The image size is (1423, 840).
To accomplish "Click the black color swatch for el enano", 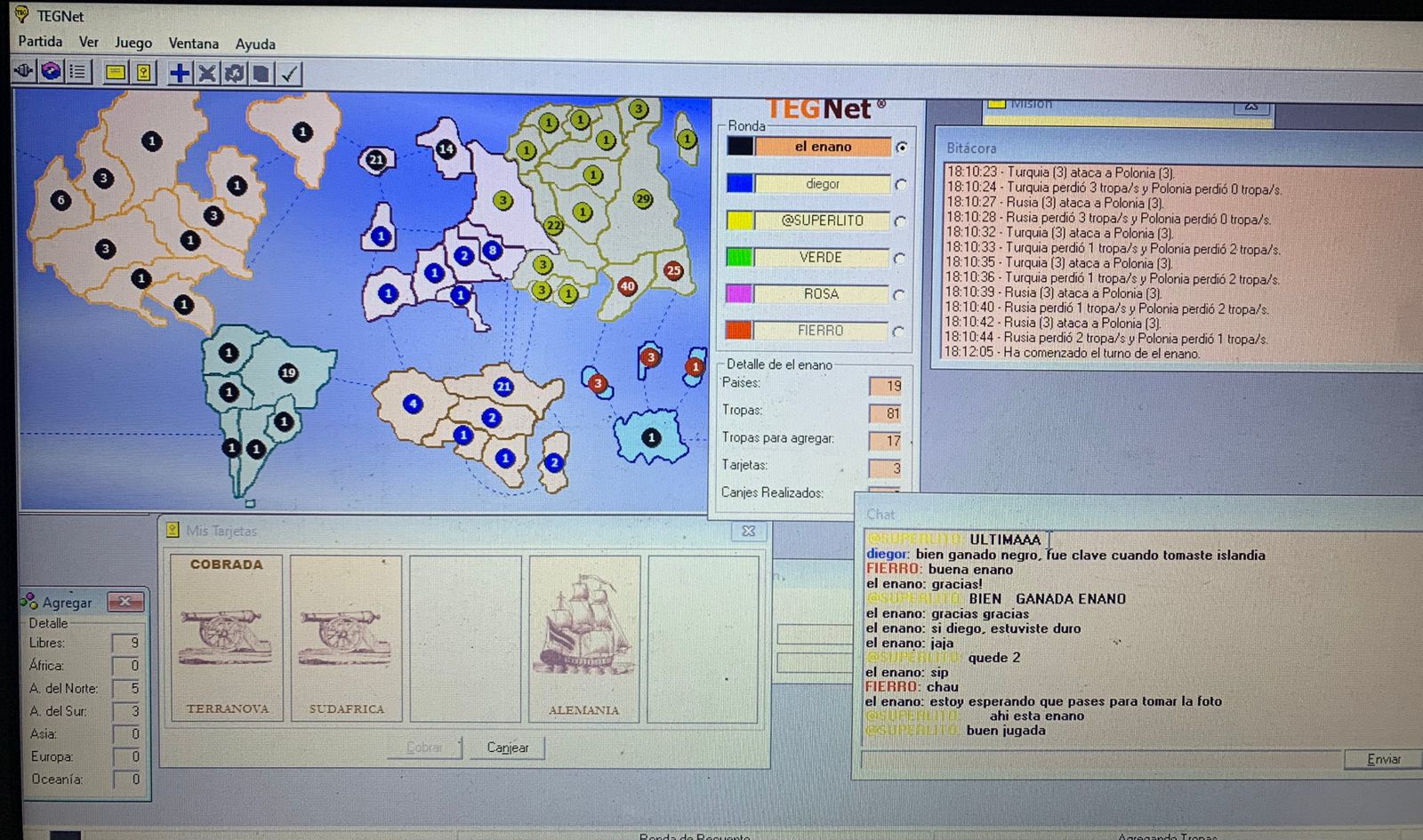I will tap(740, 147).
